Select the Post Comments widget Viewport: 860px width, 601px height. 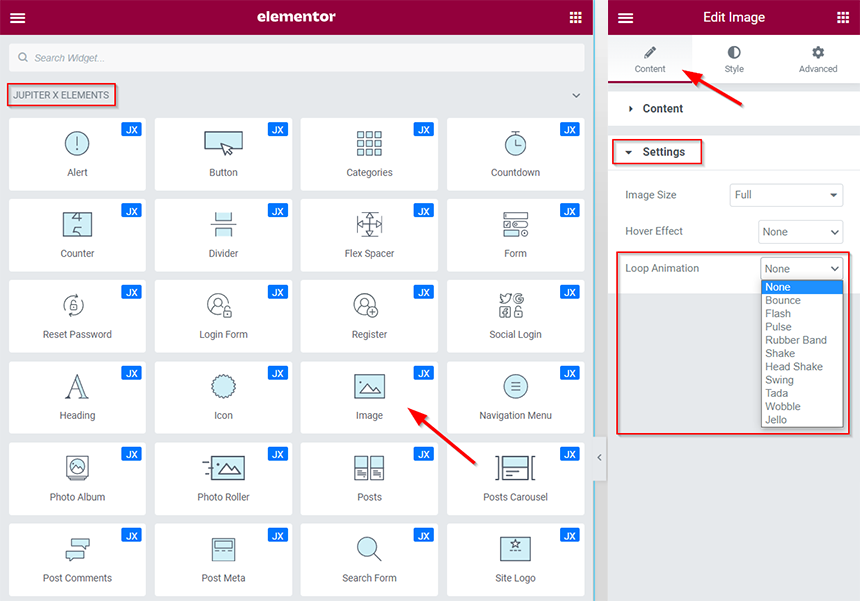tap(77, 560)
